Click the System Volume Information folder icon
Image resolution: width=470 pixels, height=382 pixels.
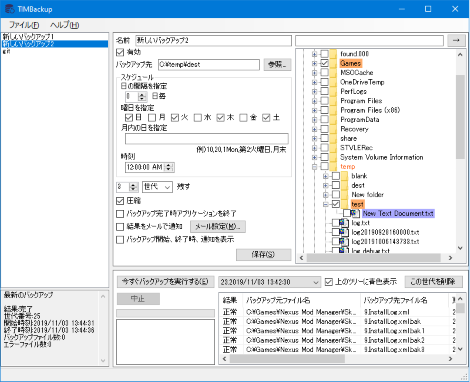point(333,157)
